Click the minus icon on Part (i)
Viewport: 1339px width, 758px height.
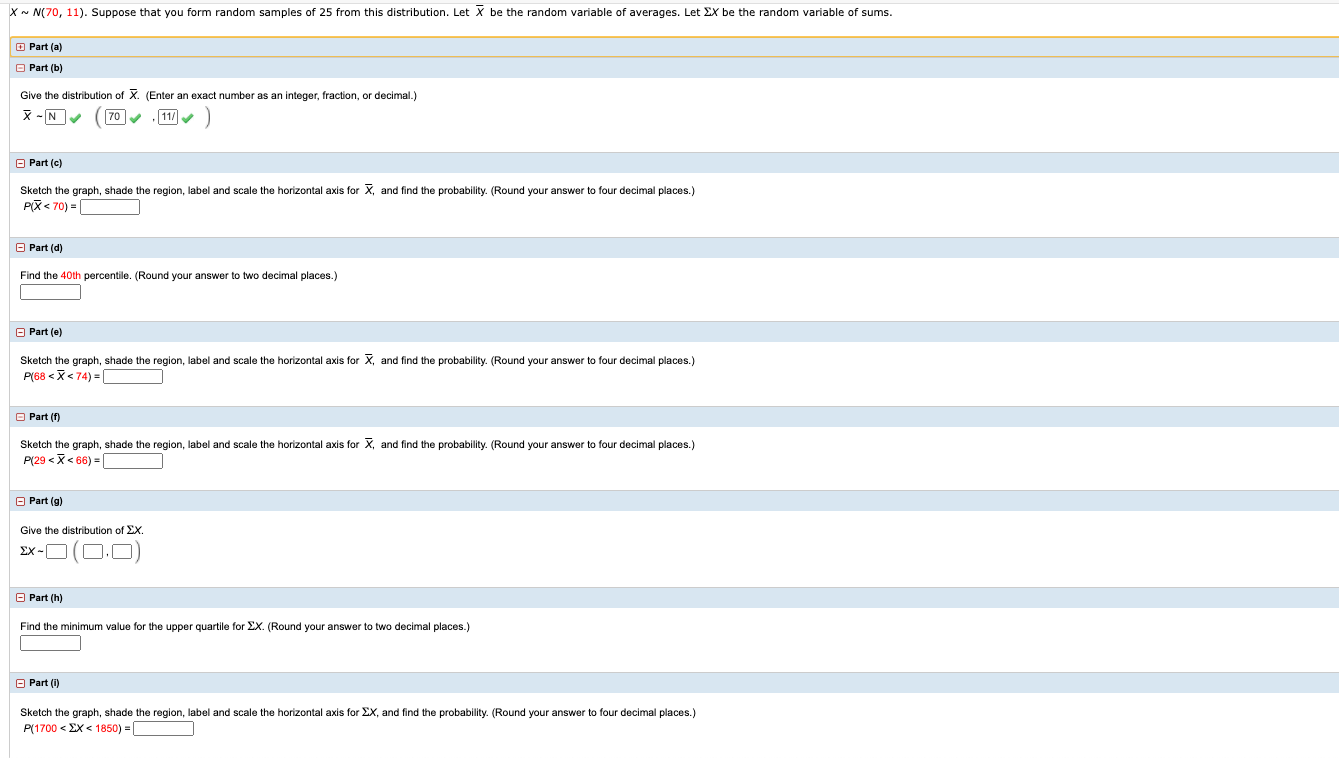[x=20, y=682]
